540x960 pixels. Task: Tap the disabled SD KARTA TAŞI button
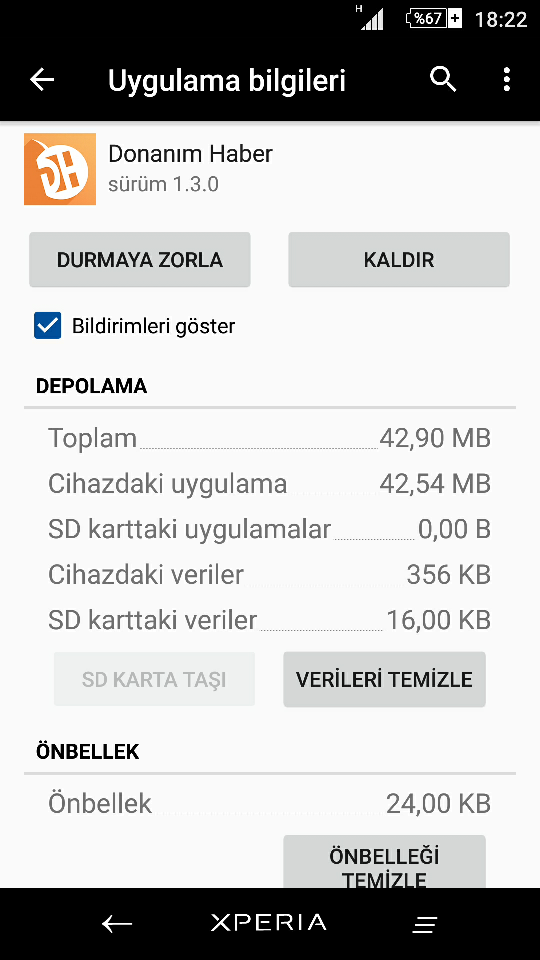click(x=154, y=679)
